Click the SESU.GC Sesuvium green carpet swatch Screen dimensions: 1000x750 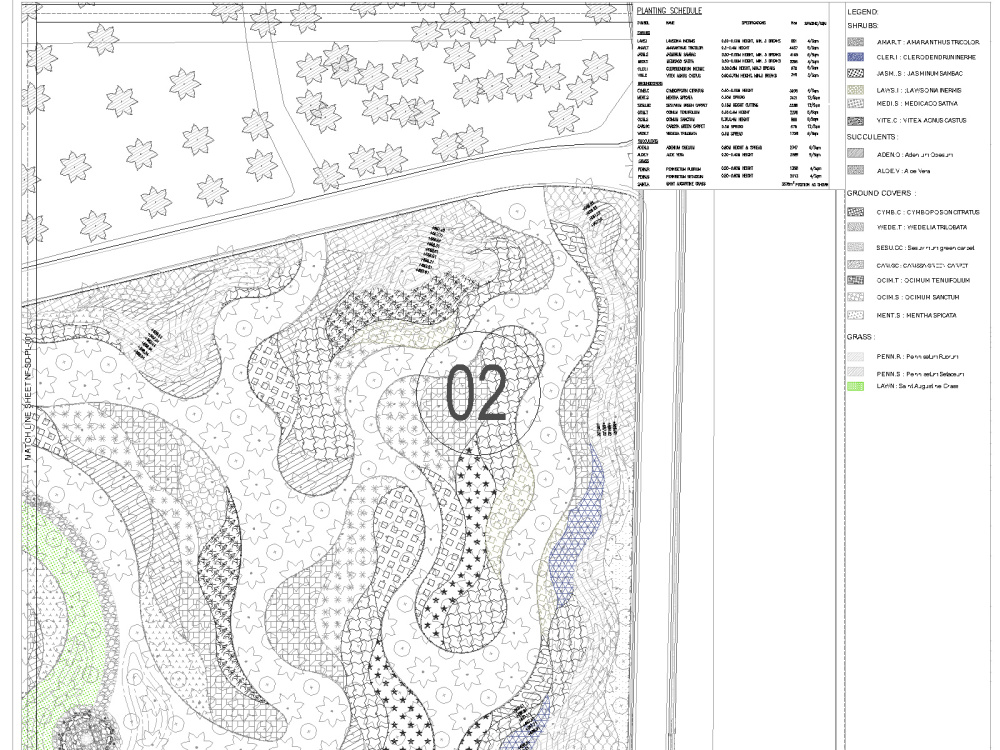point(855,247)
